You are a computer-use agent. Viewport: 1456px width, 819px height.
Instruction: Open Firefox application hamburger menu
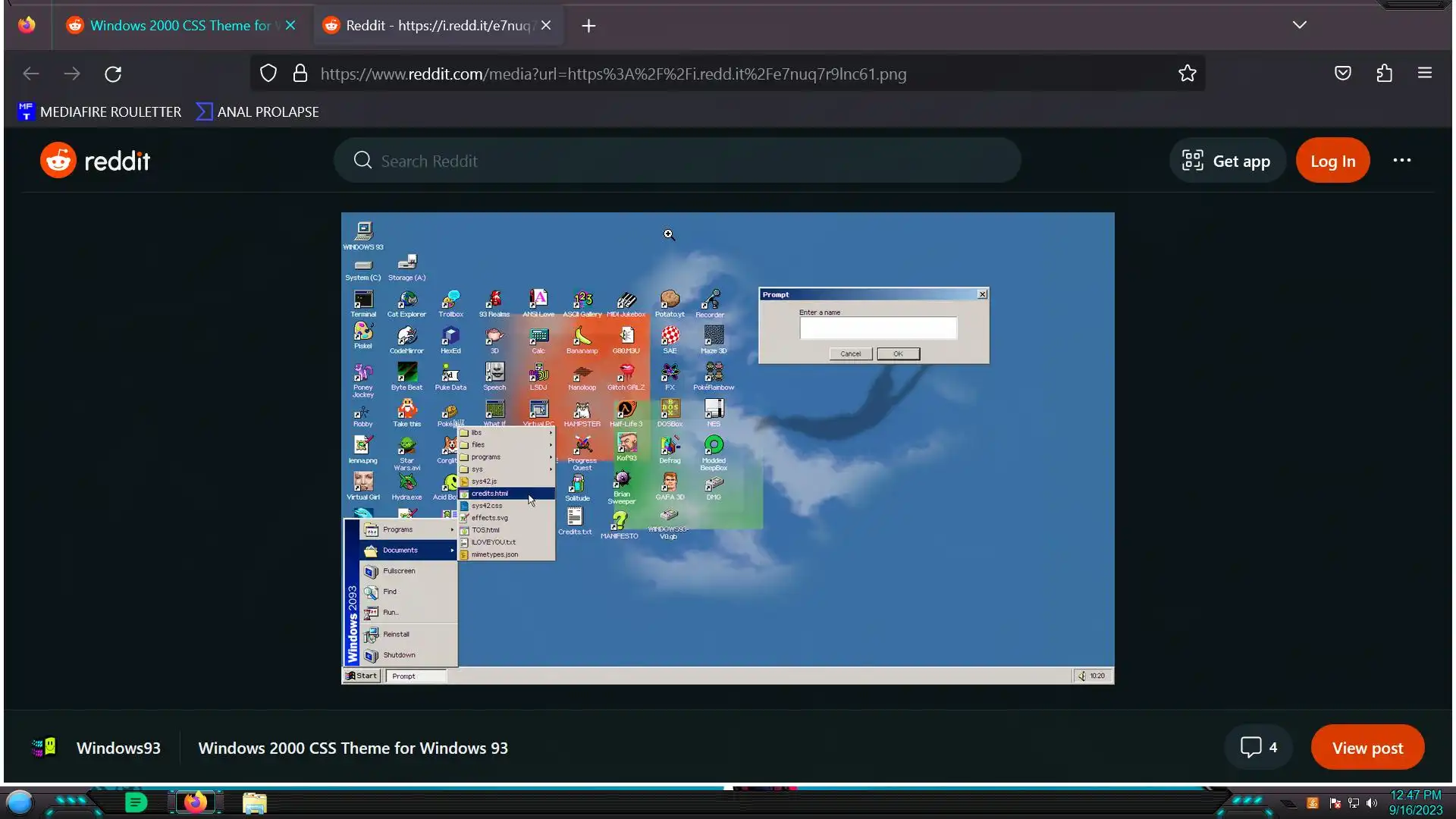click(x=1424, y=74)
